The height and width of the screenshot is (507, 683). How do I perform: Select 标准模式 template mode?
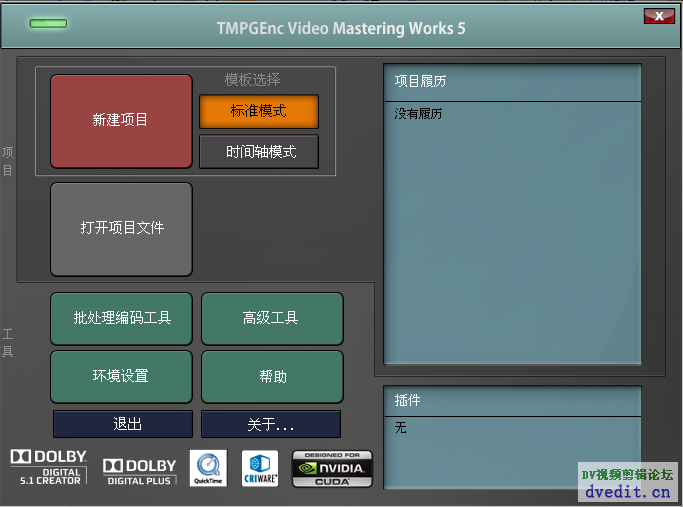click(x=259, y=112)
